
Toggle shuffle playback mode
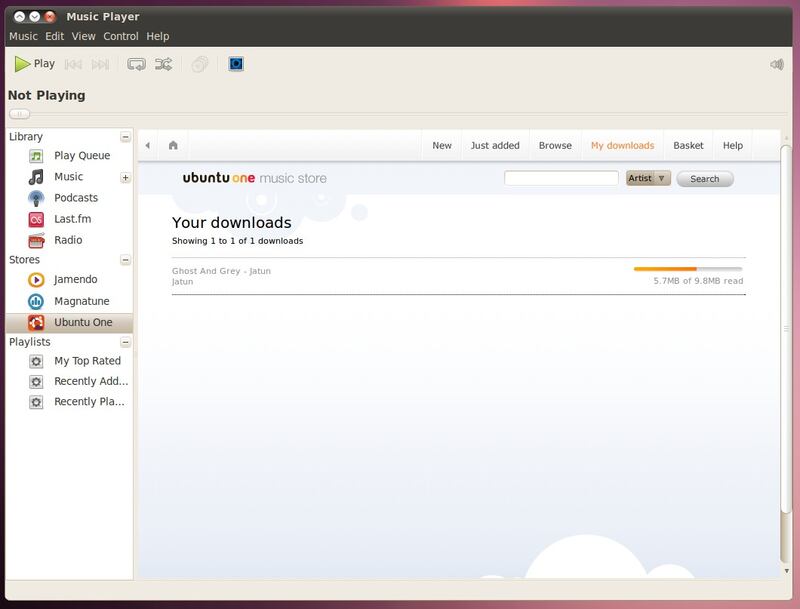(x=163, y=64)
